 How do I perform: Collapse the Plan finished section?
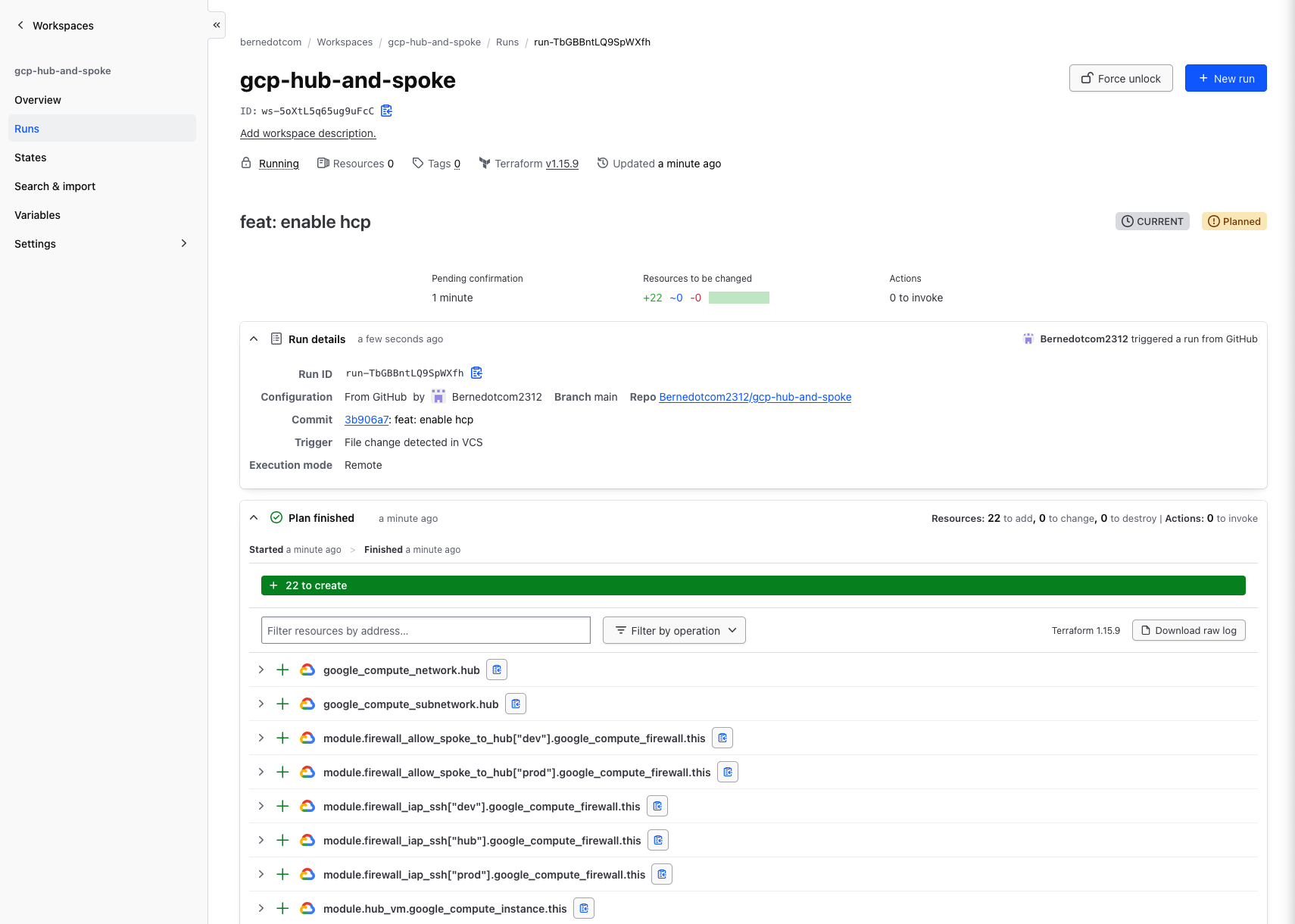click(x=254, y=517)
